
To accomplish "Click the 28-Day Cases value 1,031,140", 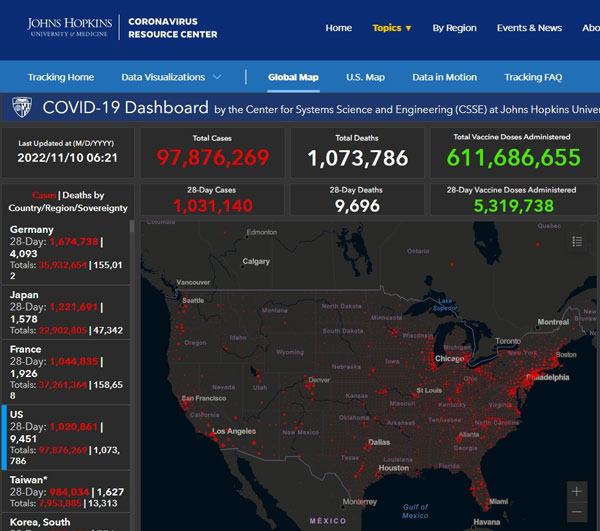I will coord(212,206).
